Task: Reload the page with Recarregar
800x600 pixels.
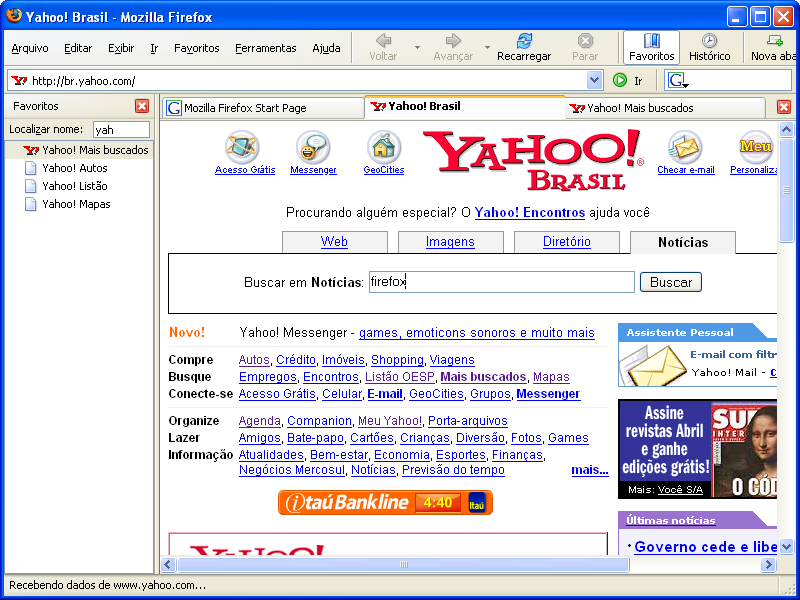Action: tap(524, 47)
